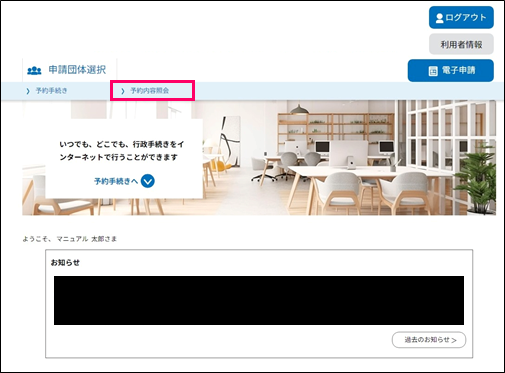The image size is (505, 373).
Task: Click the 申請団体選択 group icon
Action: point(34,70)
